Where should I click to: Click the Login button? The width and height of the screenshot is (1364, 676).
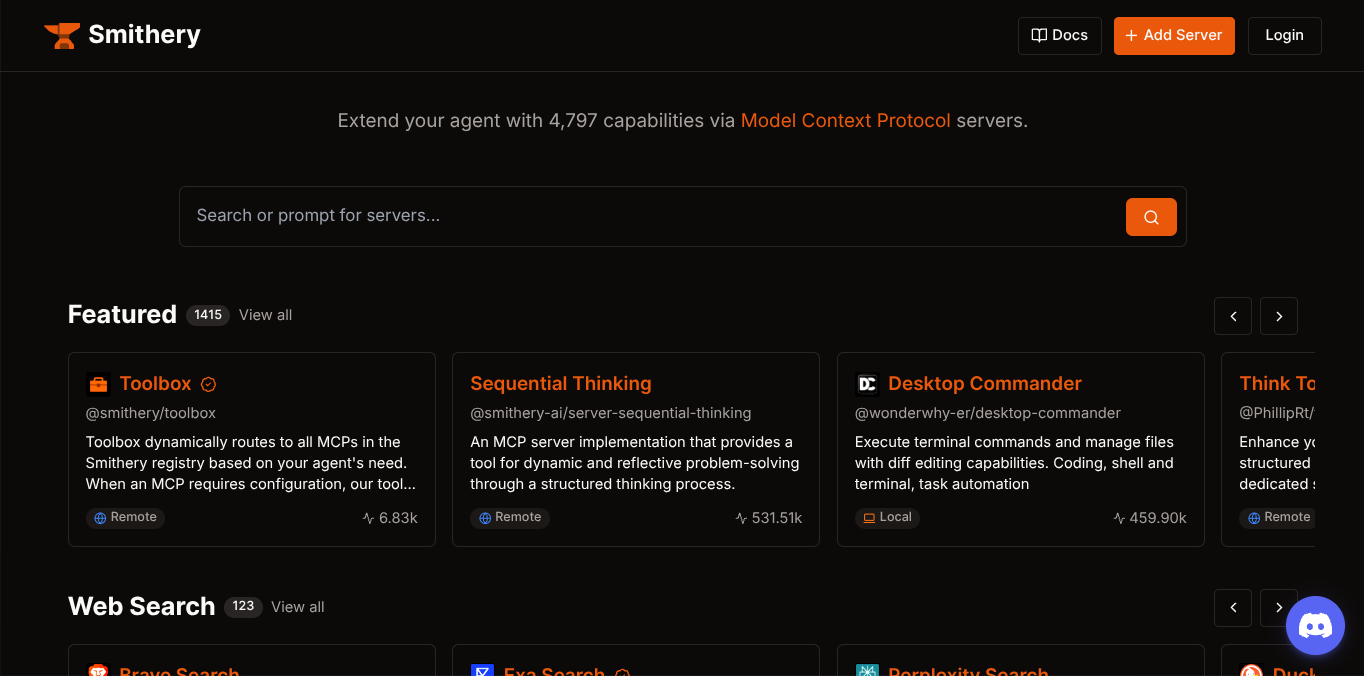tap(1284, 35)
